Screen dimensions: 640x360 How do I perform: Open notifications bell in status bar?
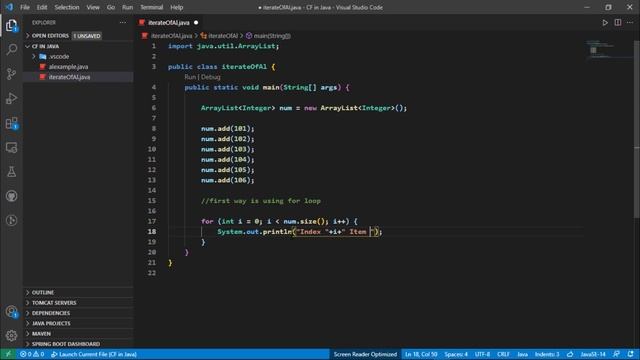pos(631,354)
